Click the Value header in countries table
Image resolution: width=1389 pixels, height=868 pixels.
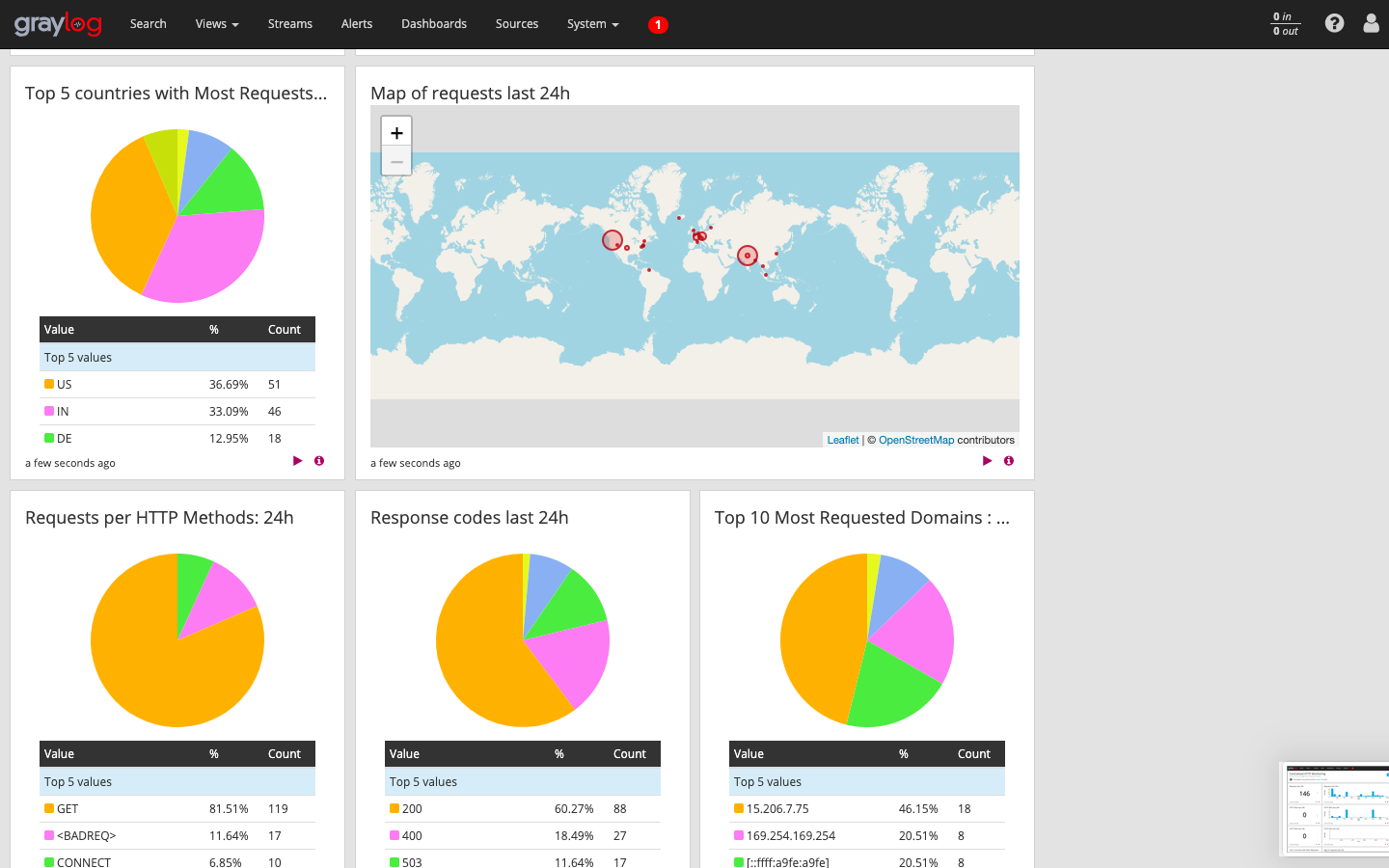(59, 330)
